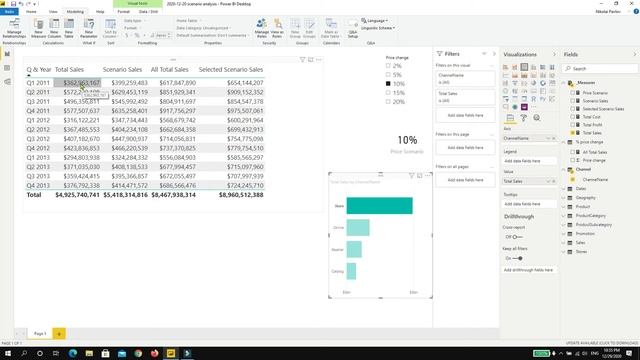Open Manage Roles
Screen dimensions: 640x360
click(x=262, y=28)
